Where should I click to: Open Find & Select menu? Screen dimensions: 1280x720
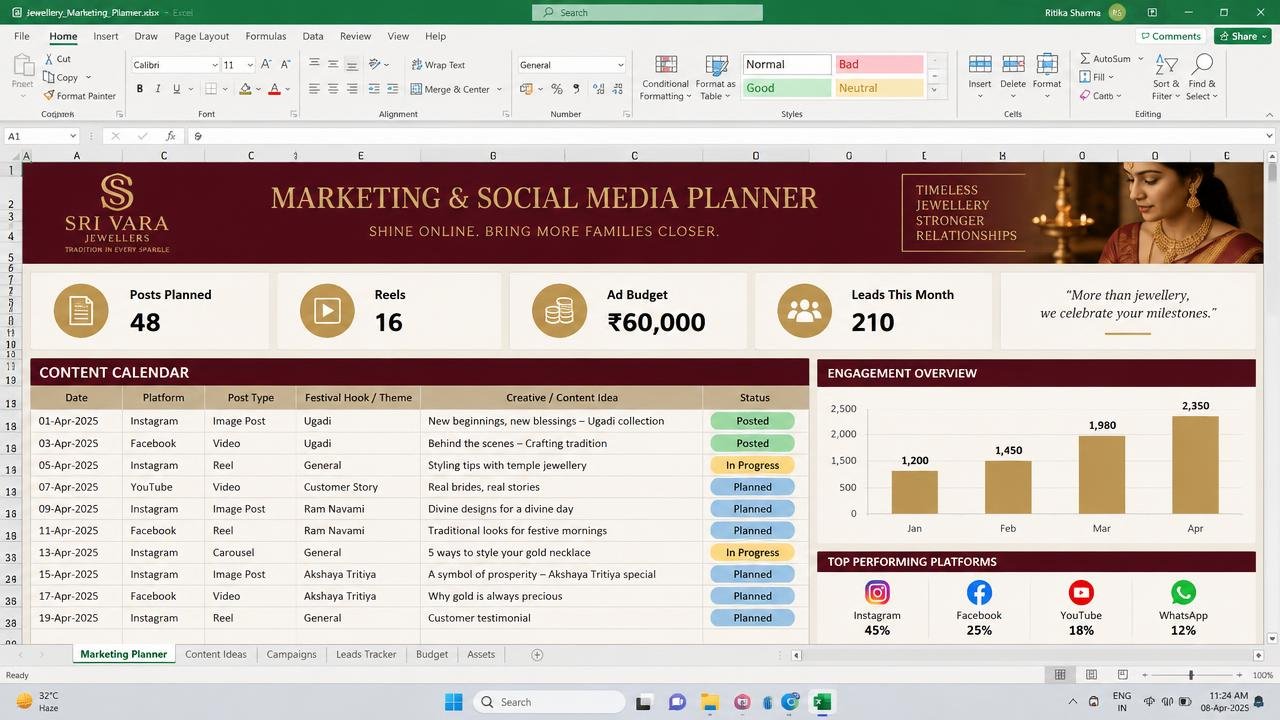click(x=1202, y=78)
